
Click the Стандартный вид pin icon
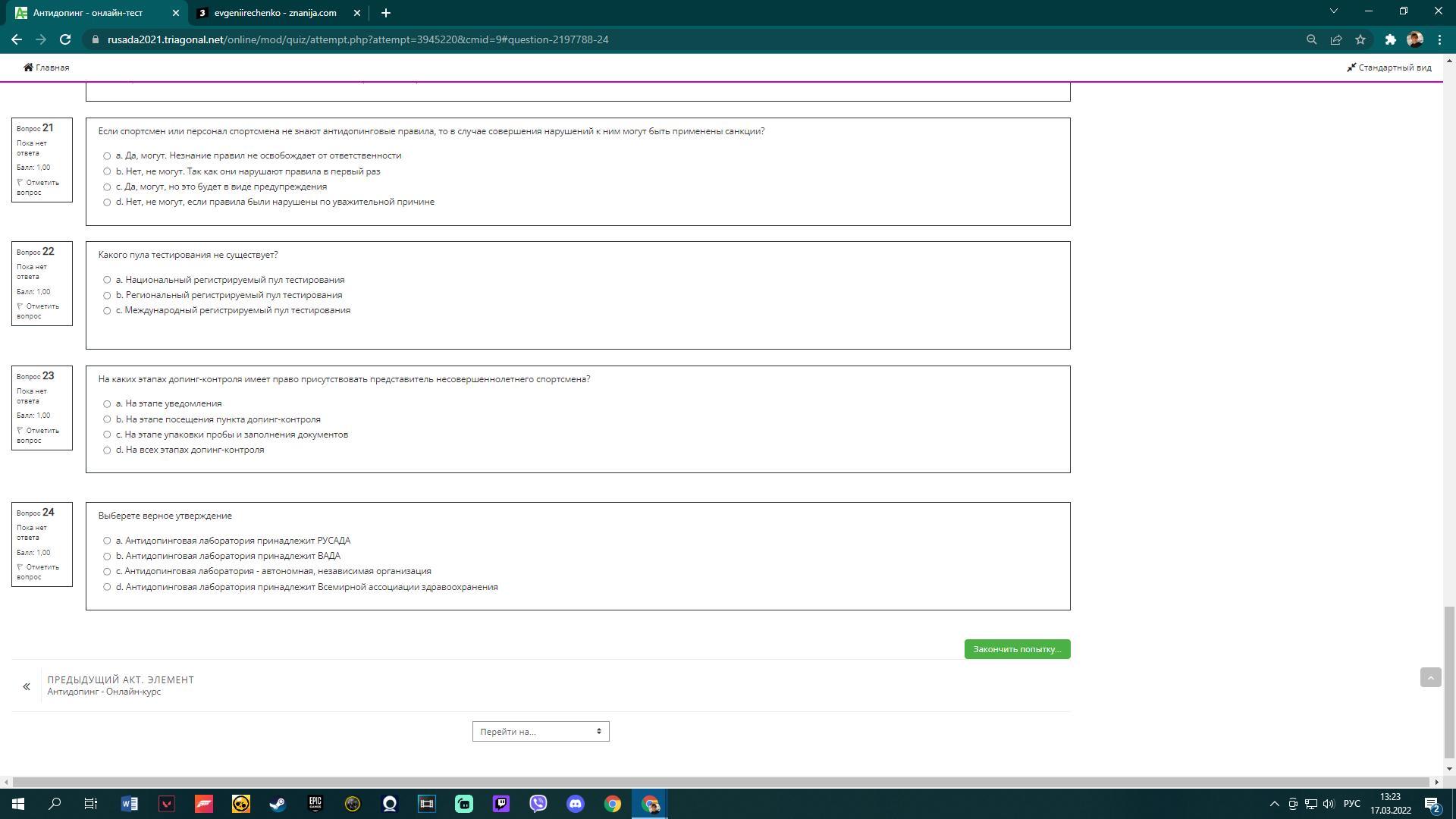click(1351, 67)
